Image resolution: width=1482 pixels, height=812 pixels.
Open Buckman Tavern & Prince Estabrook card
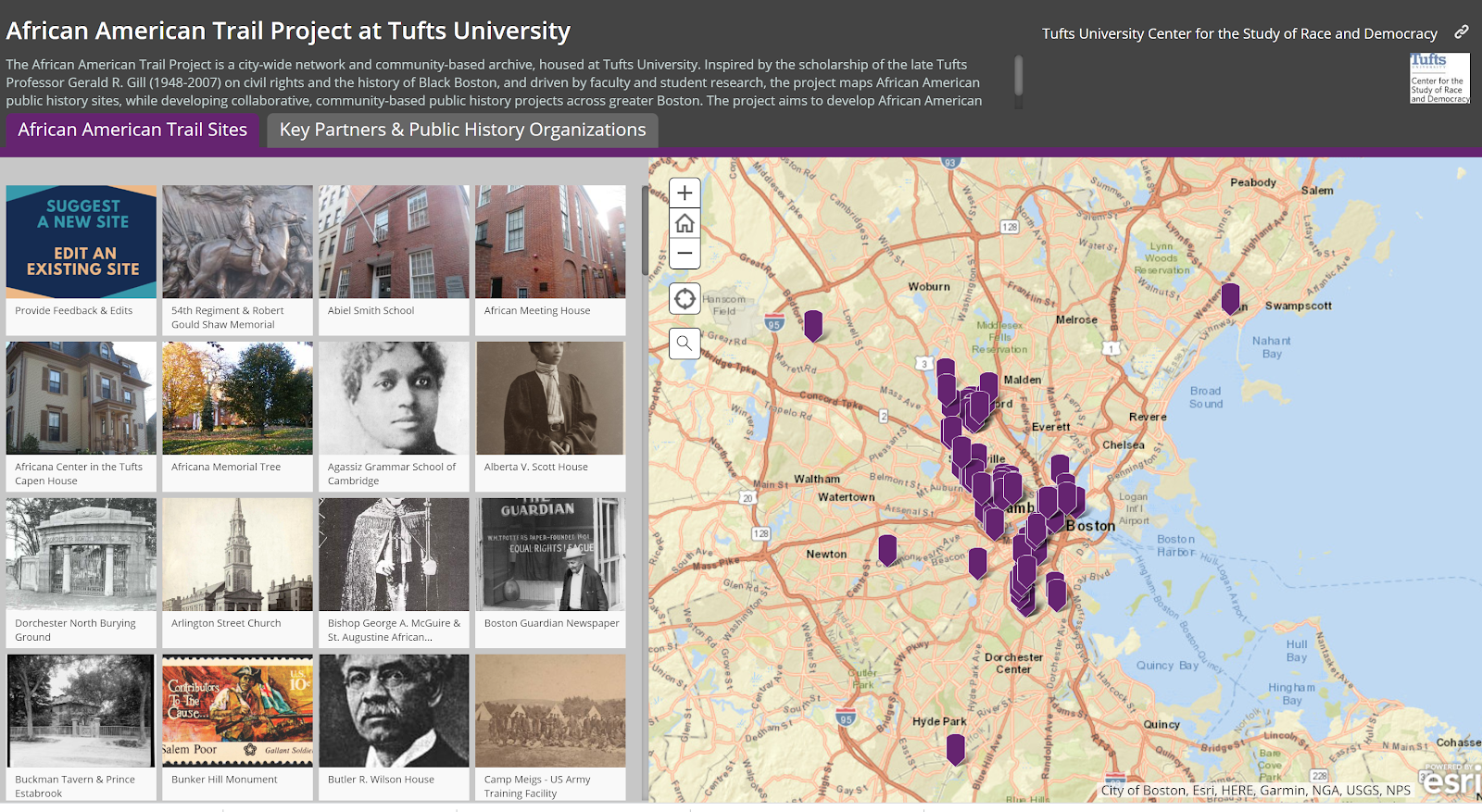click(82, 728)
